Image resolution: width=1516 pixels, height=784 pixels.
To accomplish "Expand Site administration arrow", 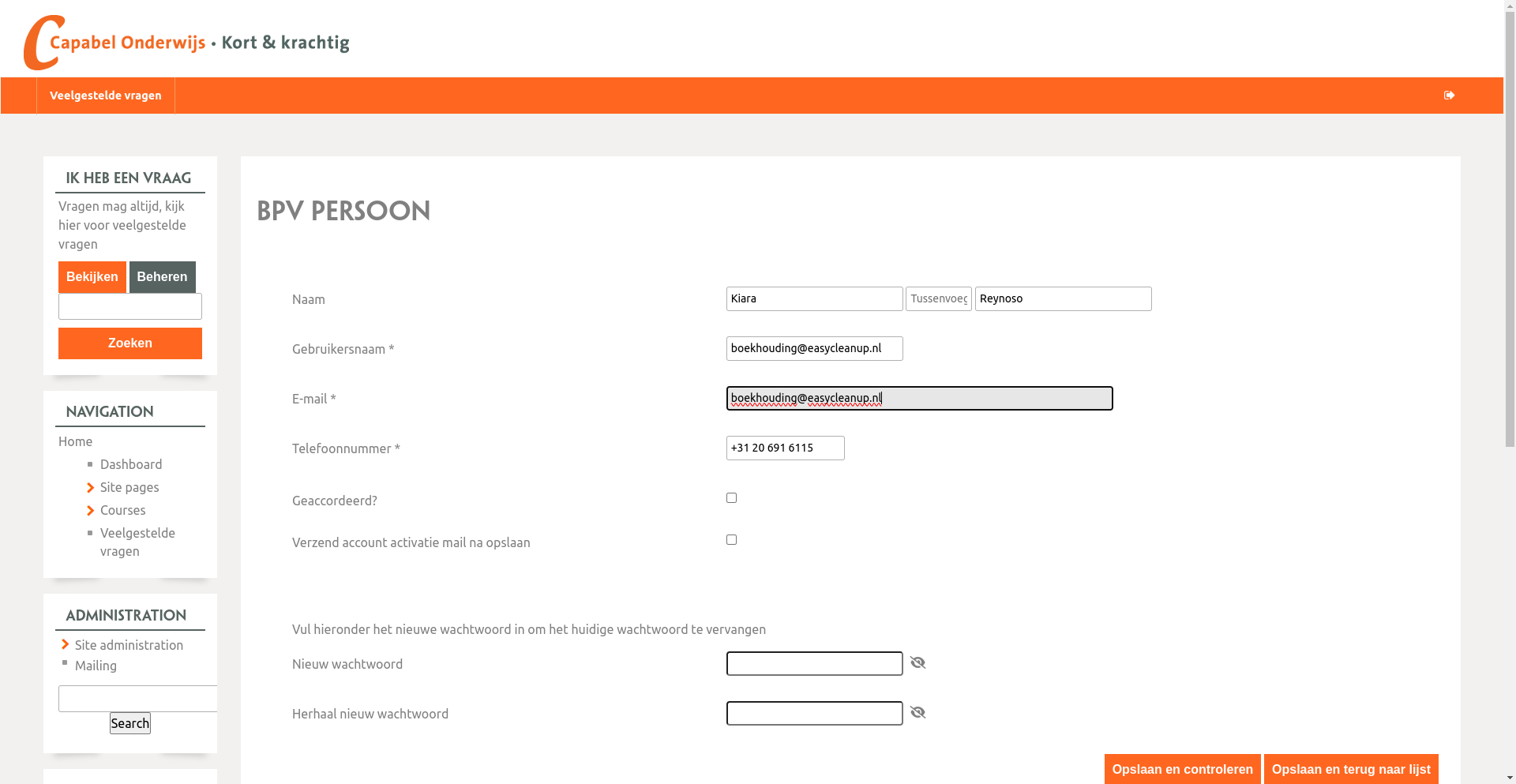I will [x=66, y=645].
